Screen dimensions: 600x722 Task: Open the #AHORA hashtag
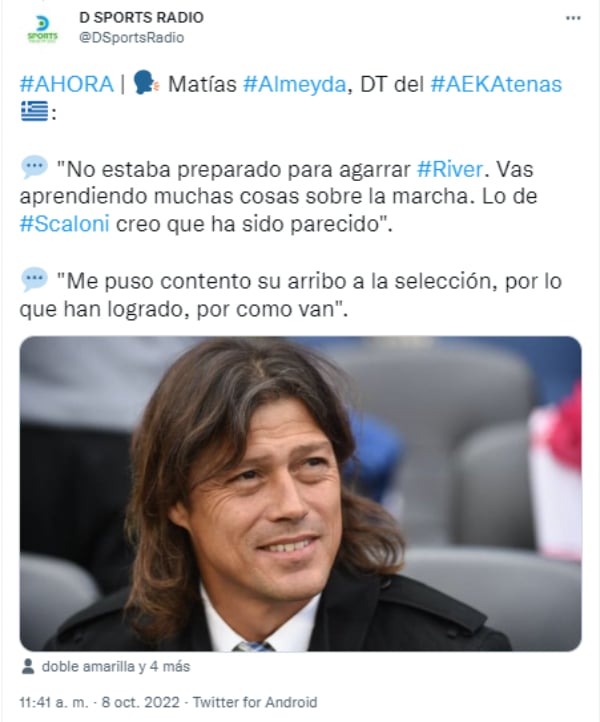66,84
